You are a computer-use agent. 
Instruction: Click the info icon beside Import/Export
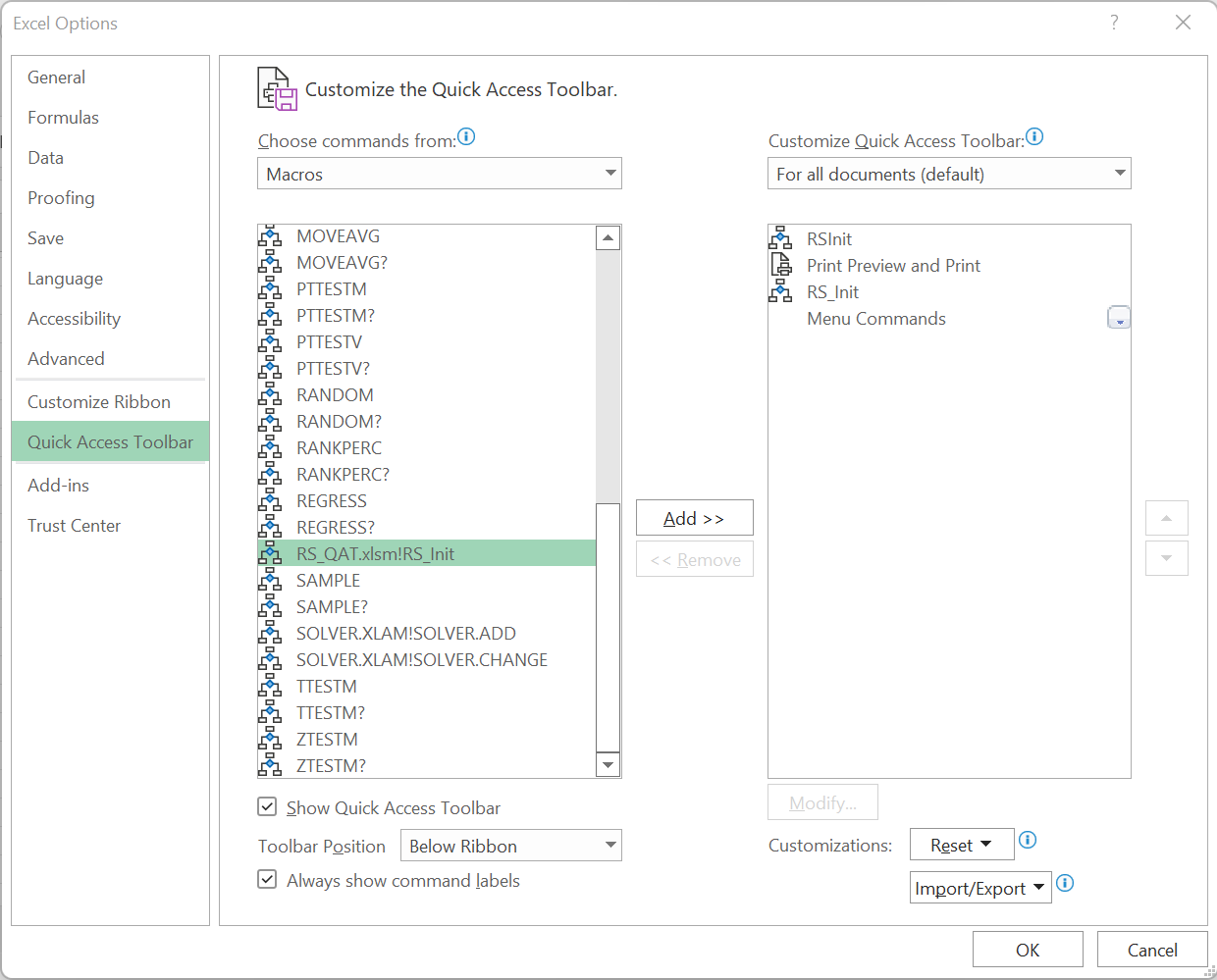1065,883
